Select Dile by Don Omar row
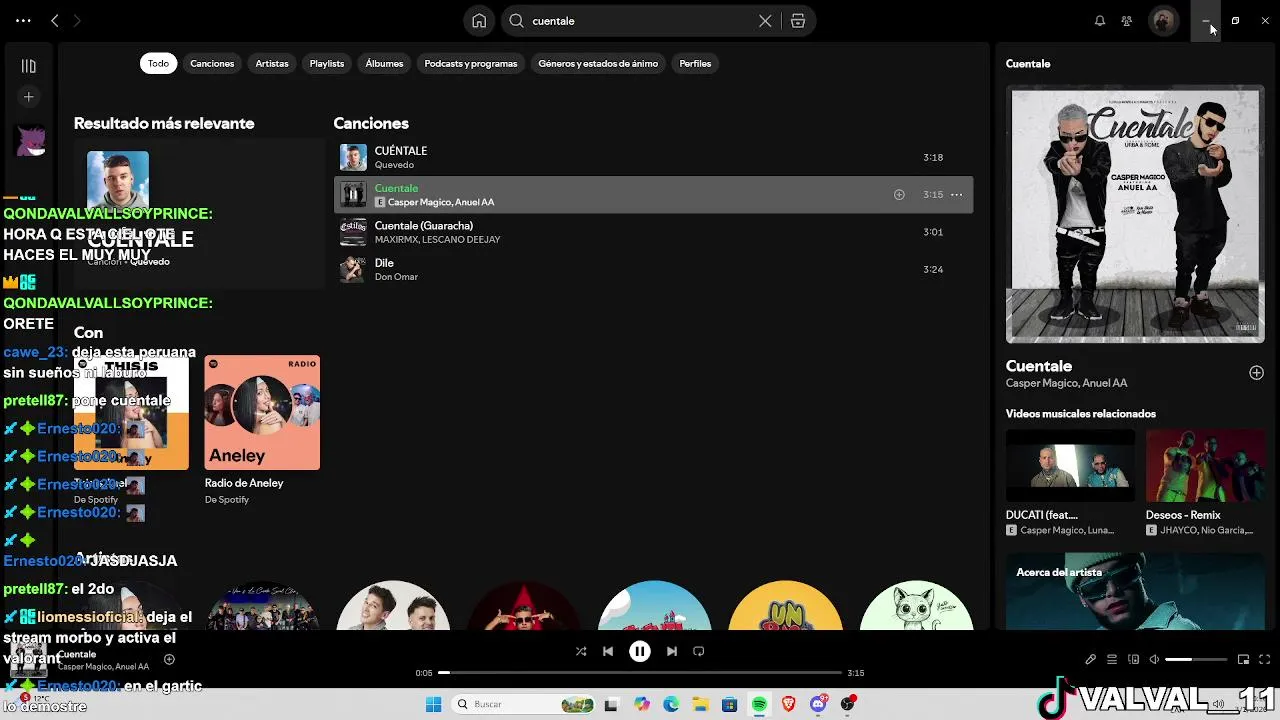1280x720 pixels. click(653, 269)
